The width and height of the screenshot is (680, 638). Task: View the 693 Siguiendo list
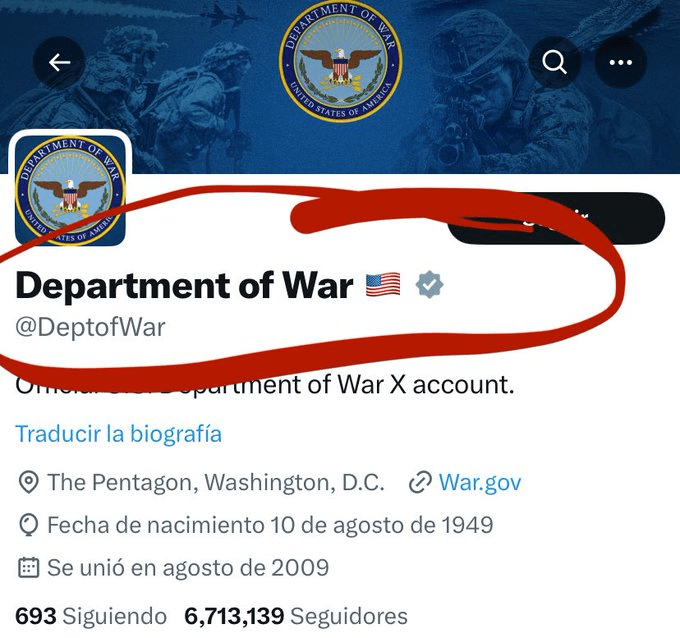click(91, 616)
